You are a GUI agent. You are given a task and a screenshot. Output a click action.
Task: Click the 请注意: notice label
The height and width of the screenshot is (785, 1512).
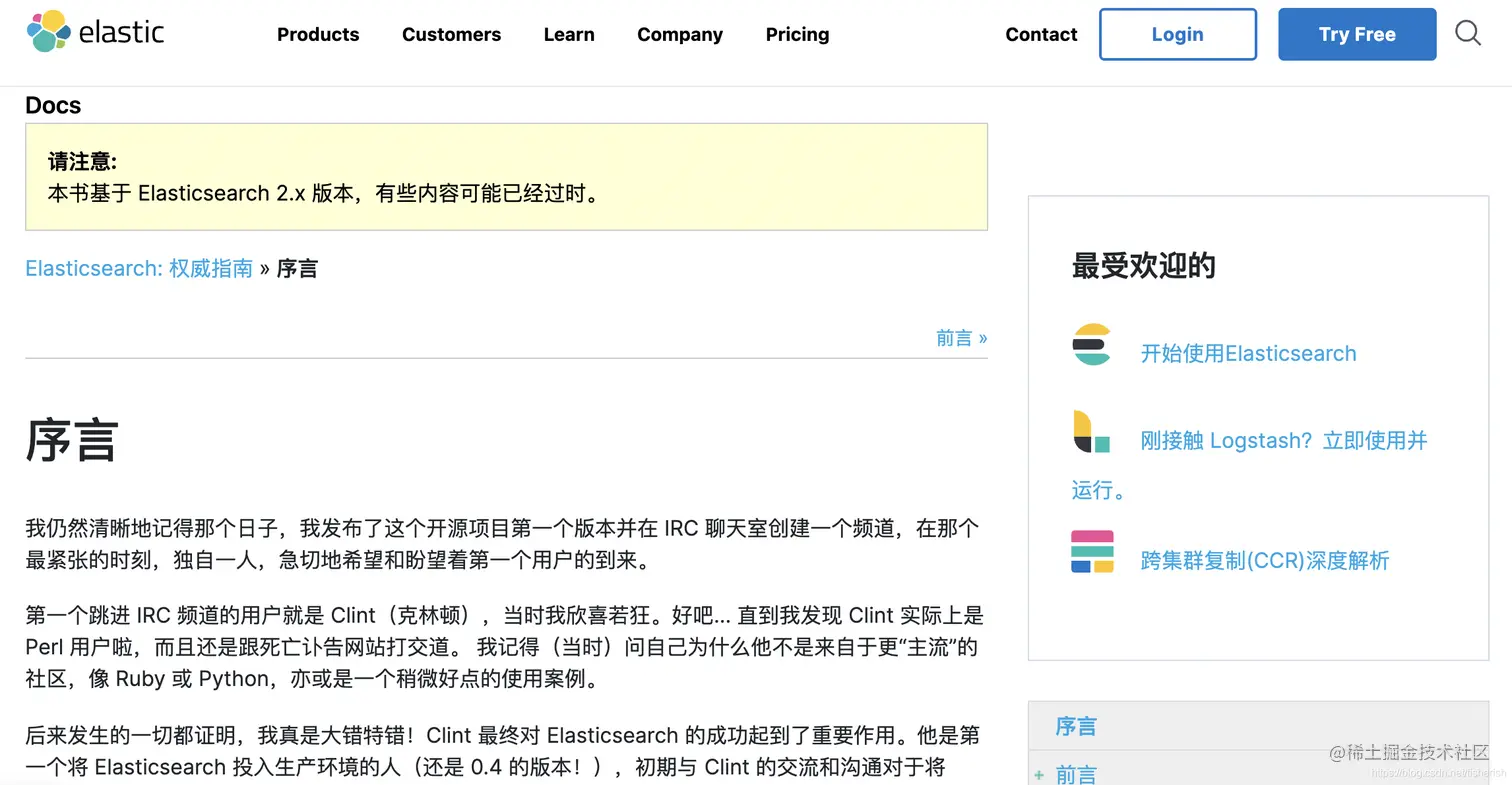(82, 162)
